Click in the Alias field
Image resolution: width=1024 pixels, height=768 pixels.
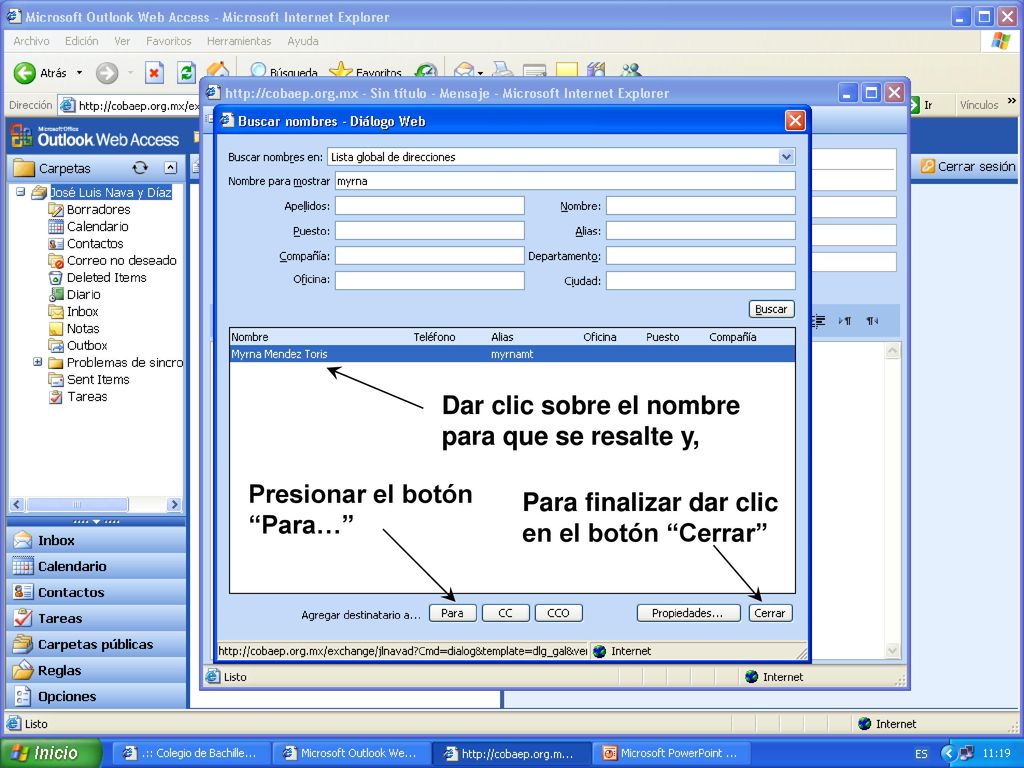[701, 231]
